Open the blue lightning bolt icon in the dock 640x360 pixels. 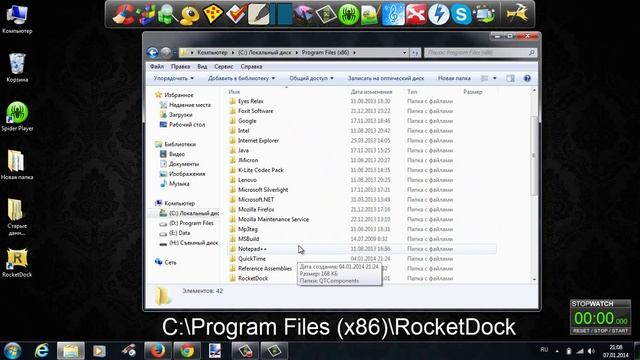439,15
